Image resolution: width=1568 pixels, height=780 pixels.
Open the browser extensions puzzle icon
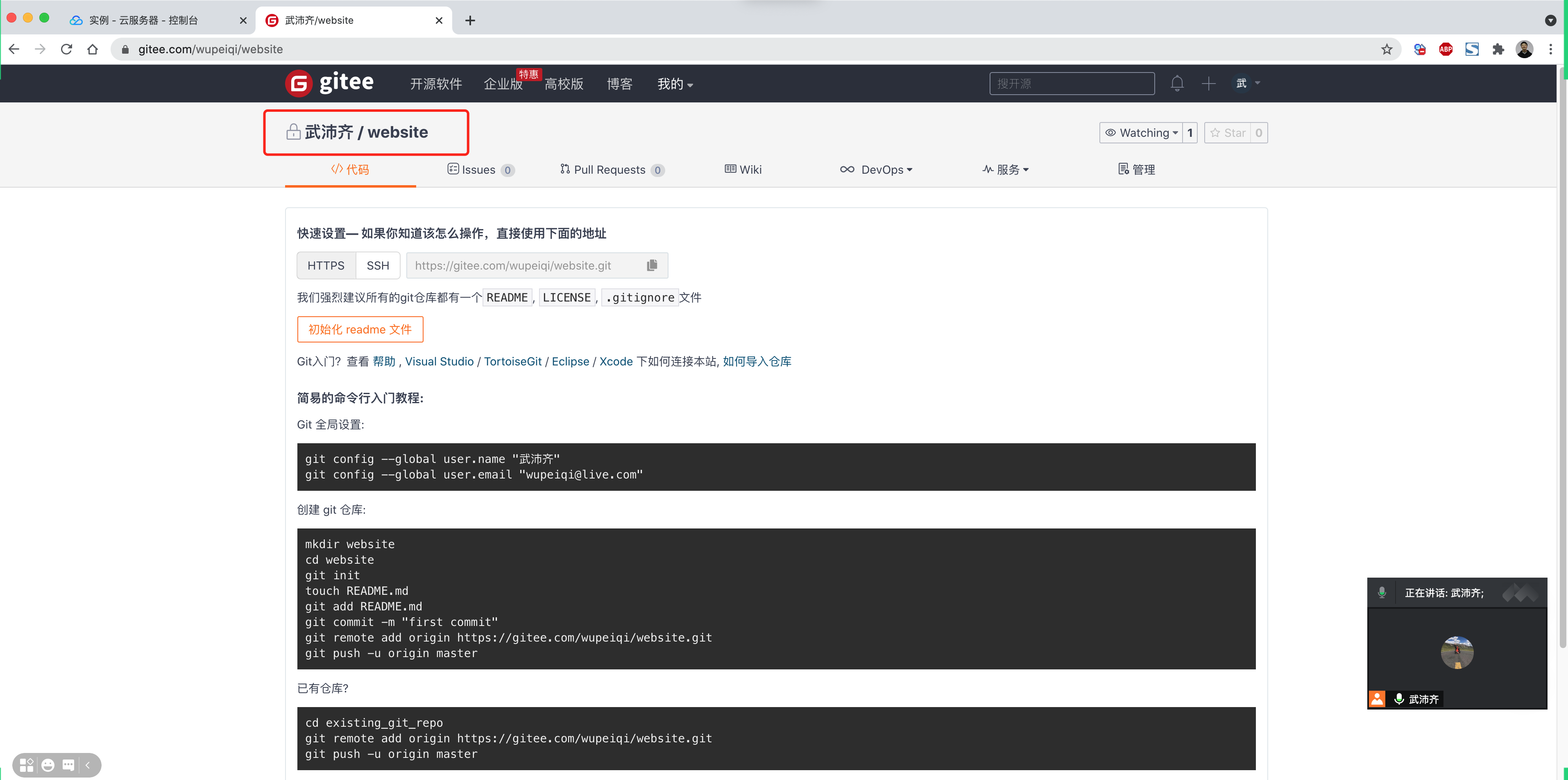coord(1498,49)
